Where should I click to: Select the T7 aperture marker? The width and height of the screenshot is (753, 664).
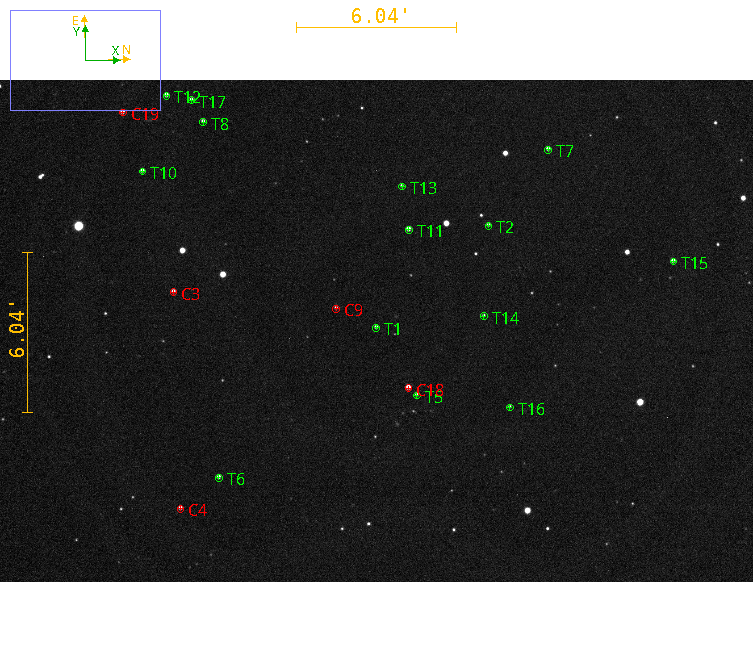(548, 150)
